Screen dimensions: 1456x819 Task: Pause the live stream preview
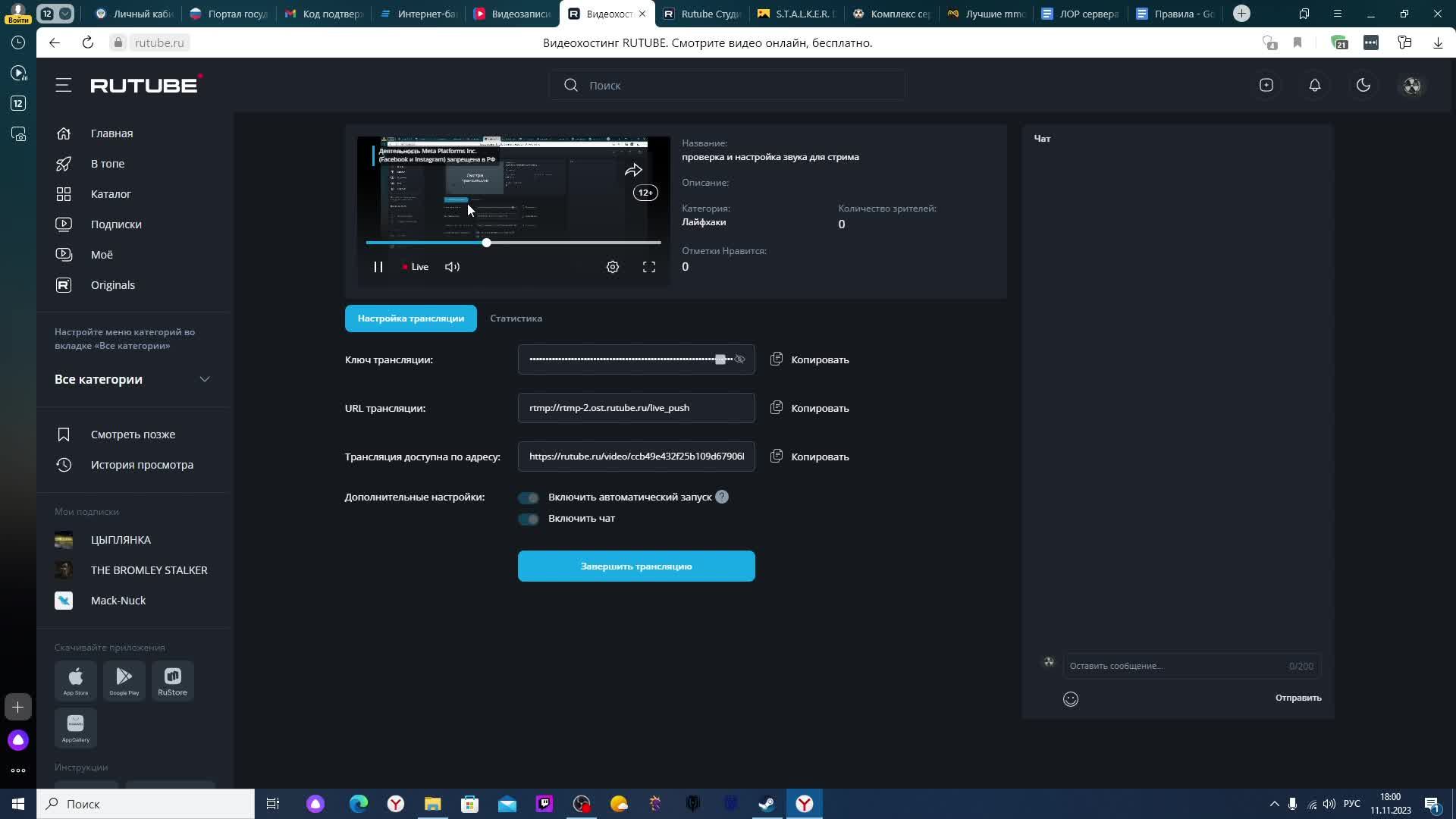click(x=378, y=267)
